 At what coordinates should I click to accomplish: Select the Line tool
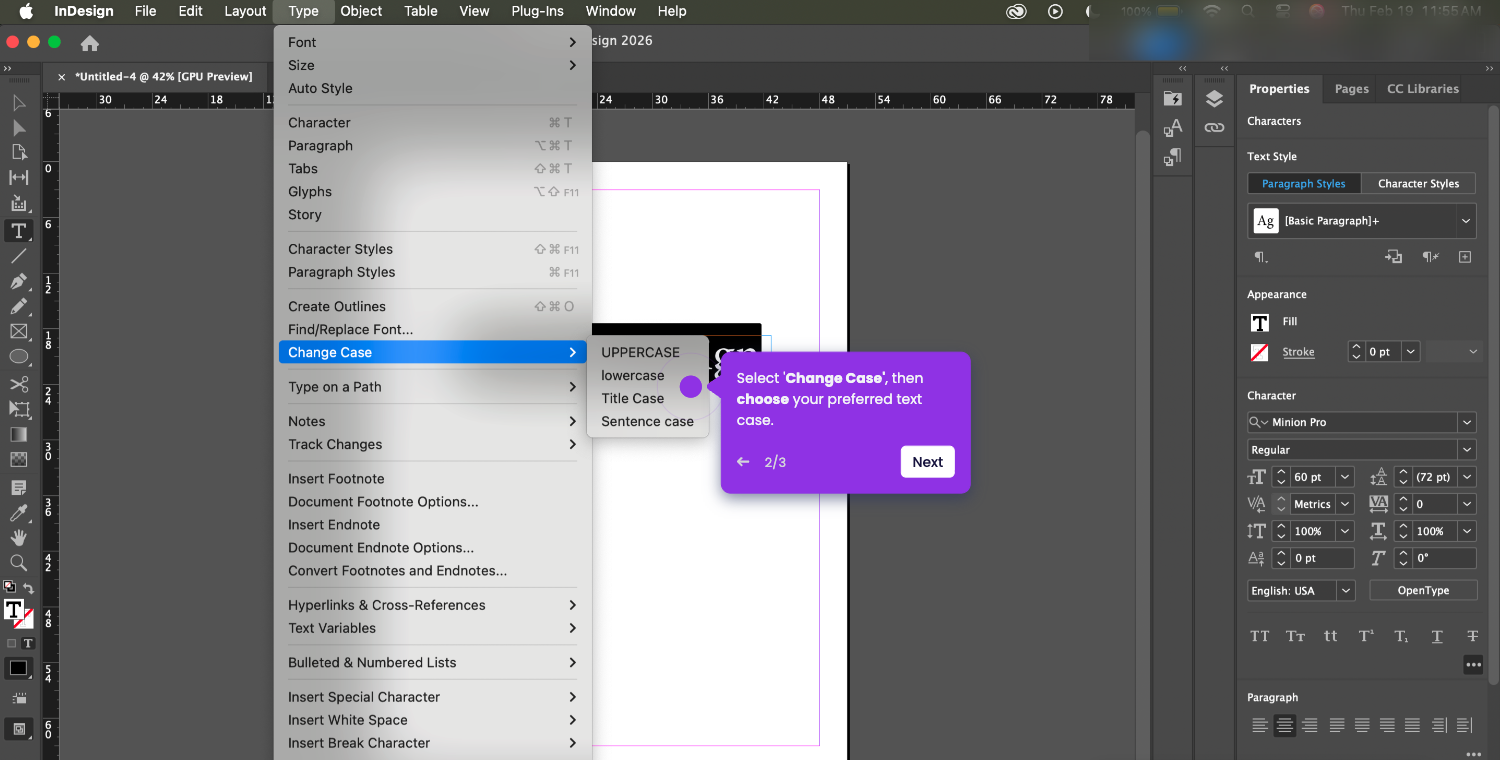18,257
